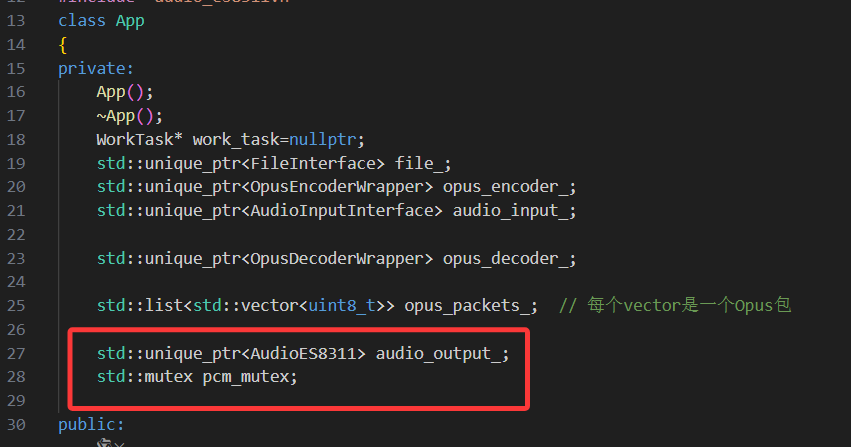Click the 'uint8_t' type on line 25
Image resolution: width=851 pixels, height=447 pixels.
click(x=341, y=306)
